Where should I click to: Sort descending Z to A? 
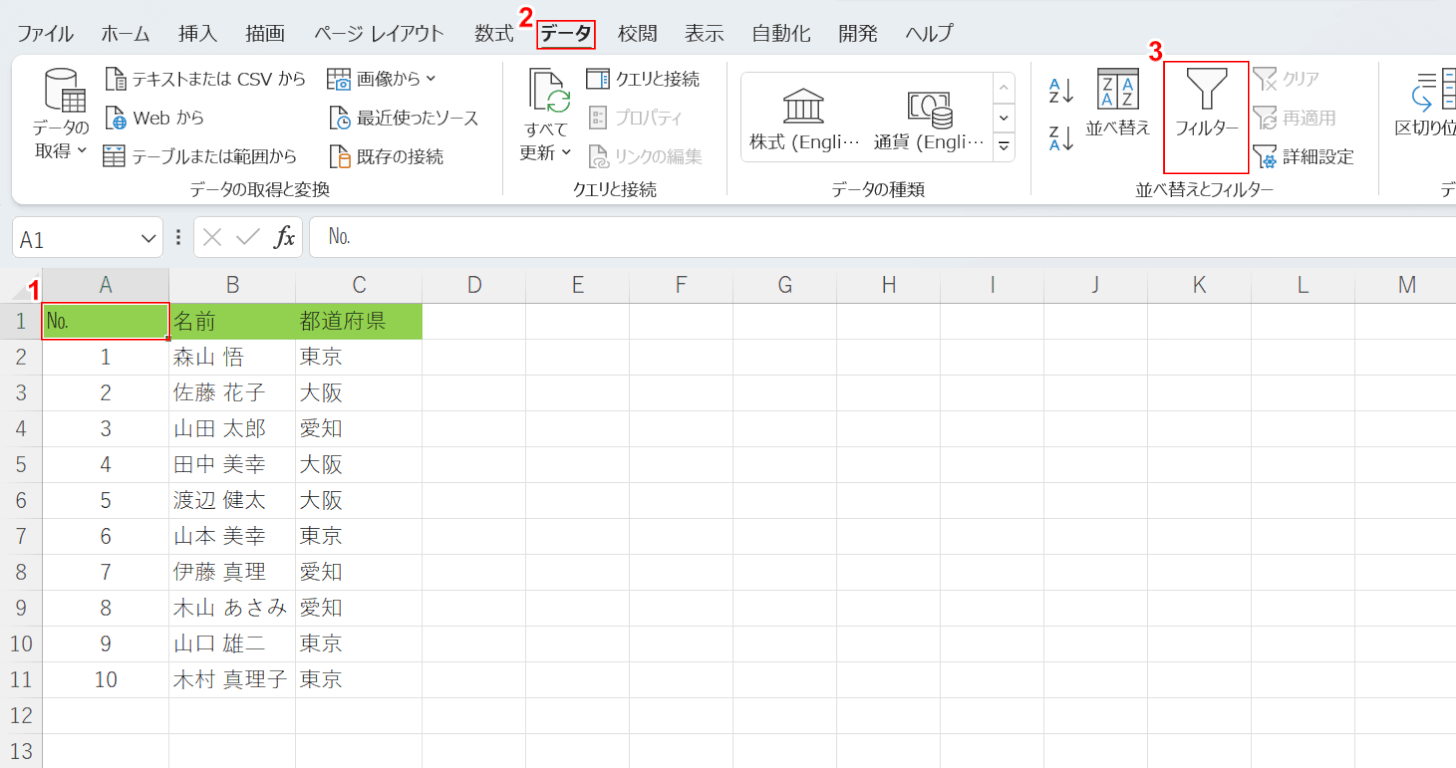tap(1061, 137)
